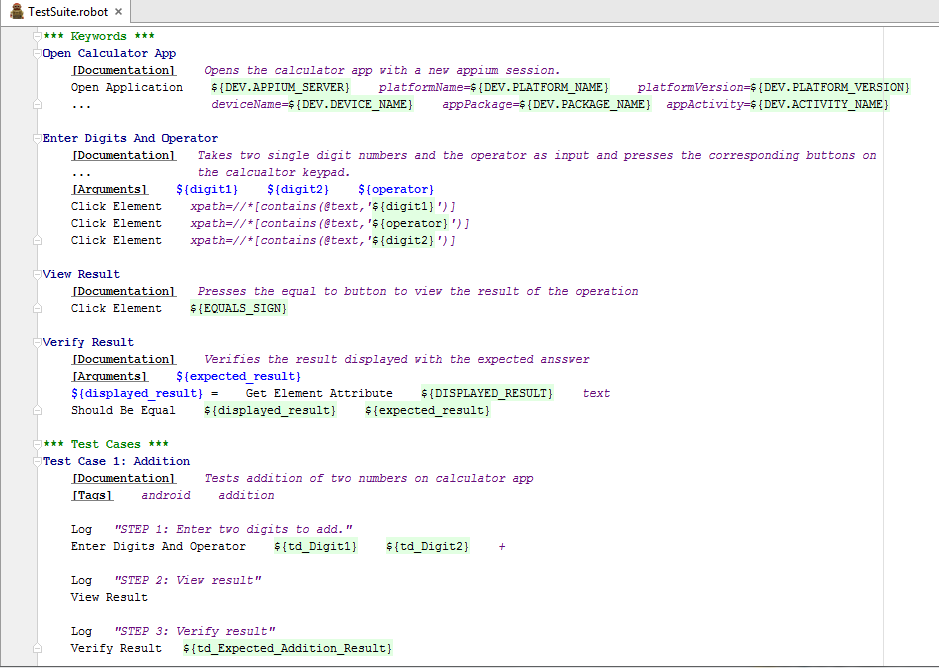Click the [Tags] setting in Test Case 1

92,496
